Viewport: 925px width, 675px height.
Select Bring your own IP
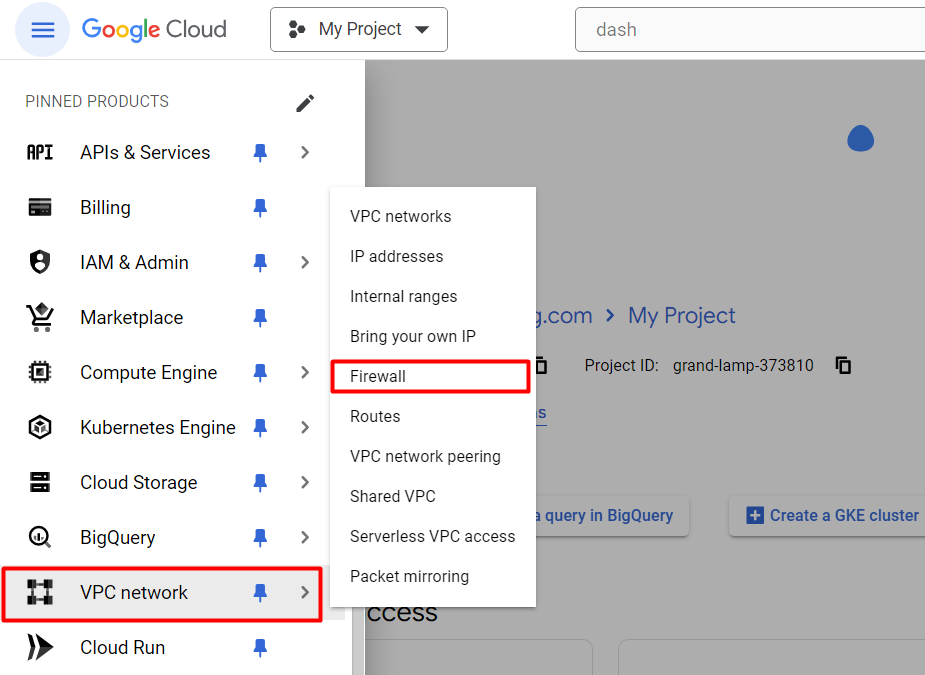coord(432,336)
